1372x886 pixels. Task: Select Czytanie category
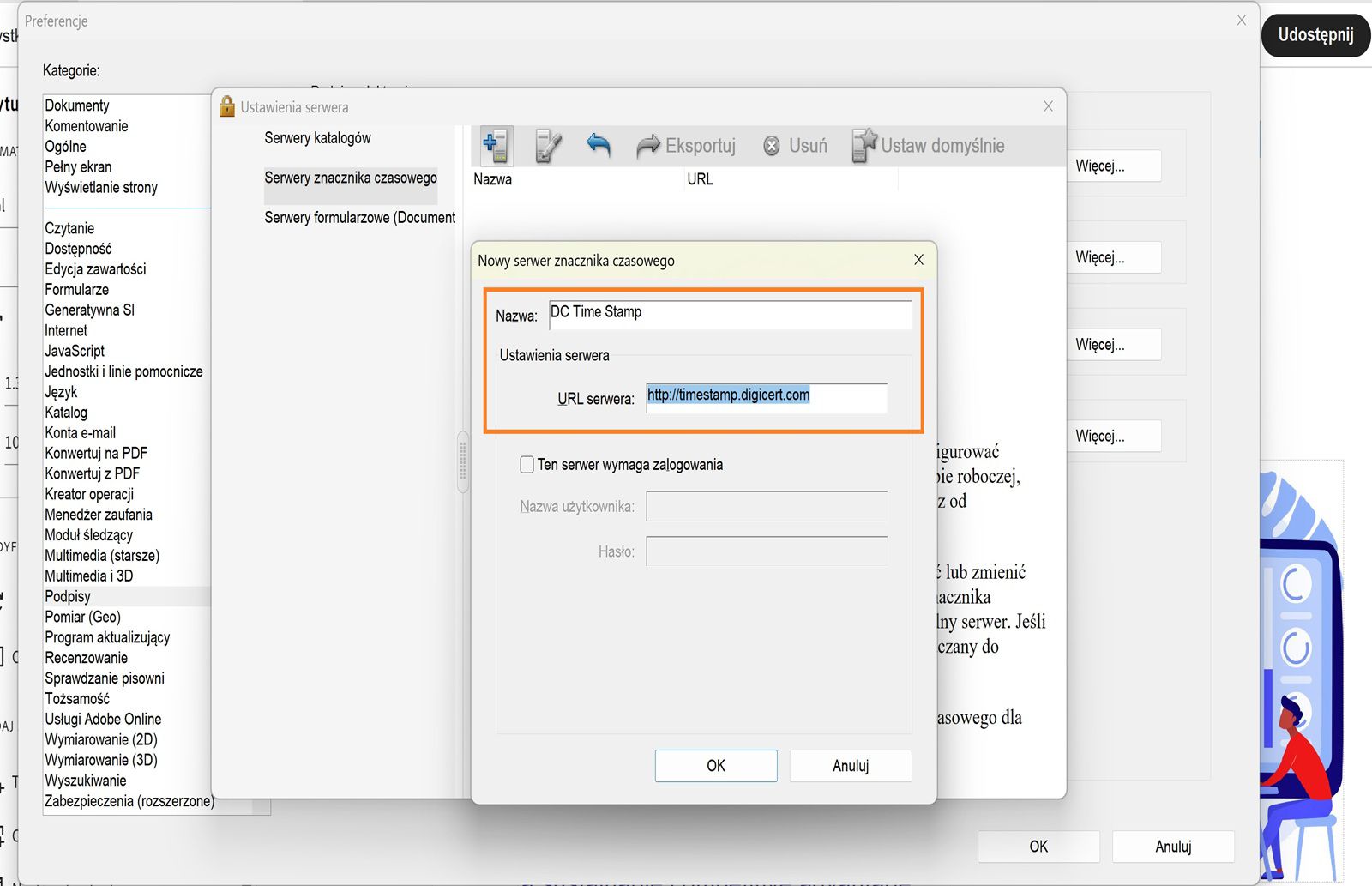[69, 228]
